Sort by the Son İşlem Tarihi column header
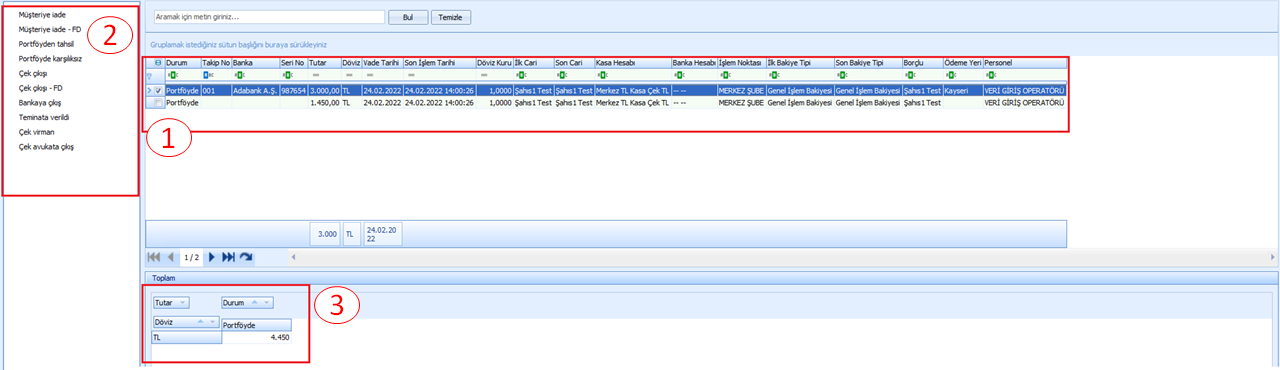Screen dimensions: 1280x370 click(x=439, y=62)
